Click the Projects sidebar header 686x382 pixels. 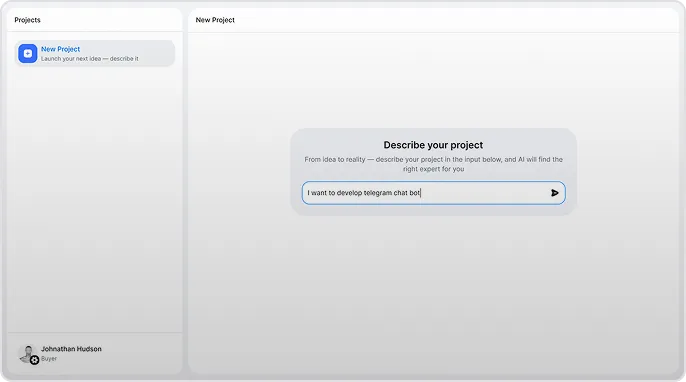pyautogui.click(x=27, y=20)
